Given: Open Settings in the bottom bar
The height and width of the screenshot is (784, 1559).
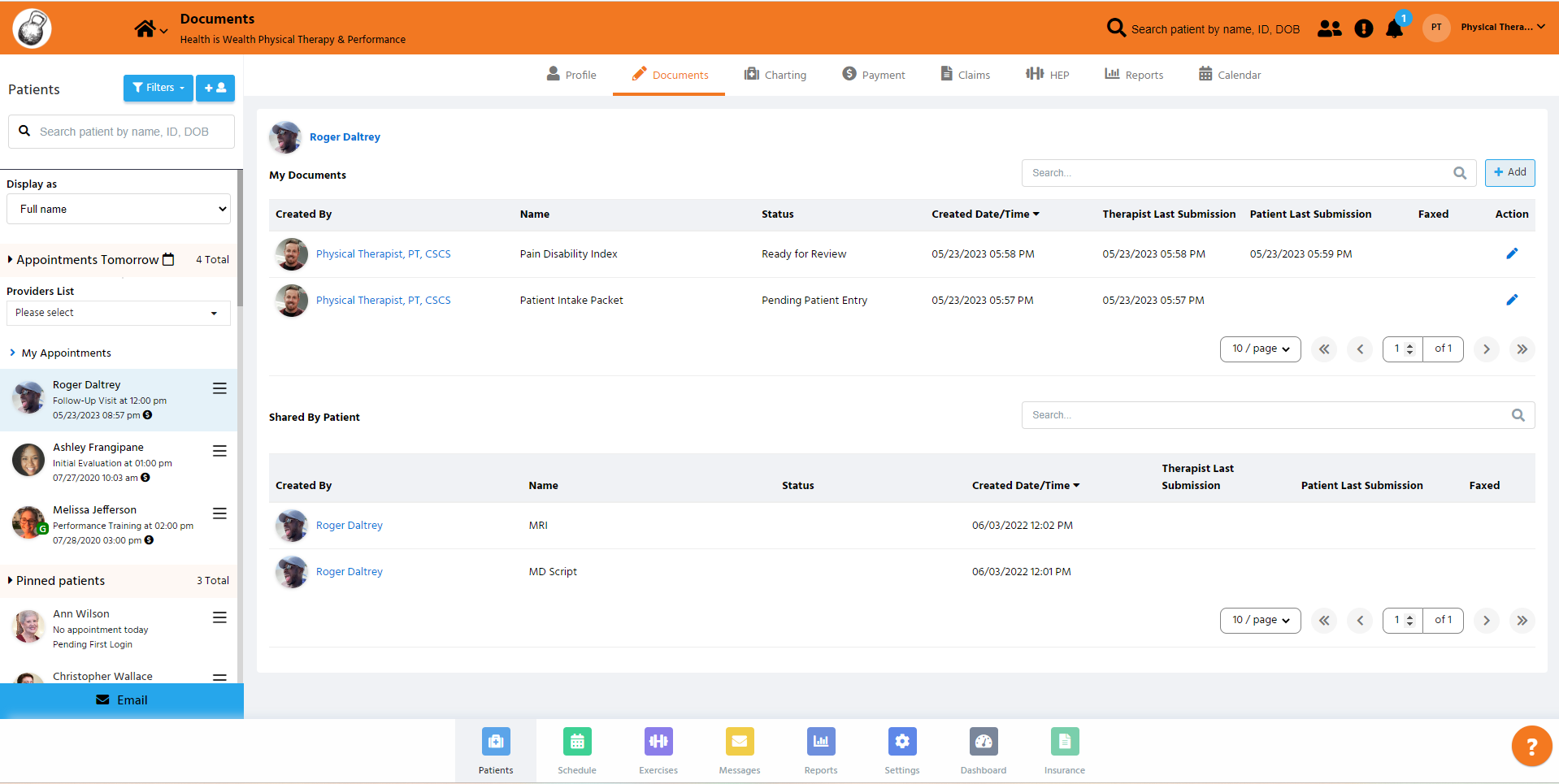Looking at the screenshot, I should (x=902, y=750).
